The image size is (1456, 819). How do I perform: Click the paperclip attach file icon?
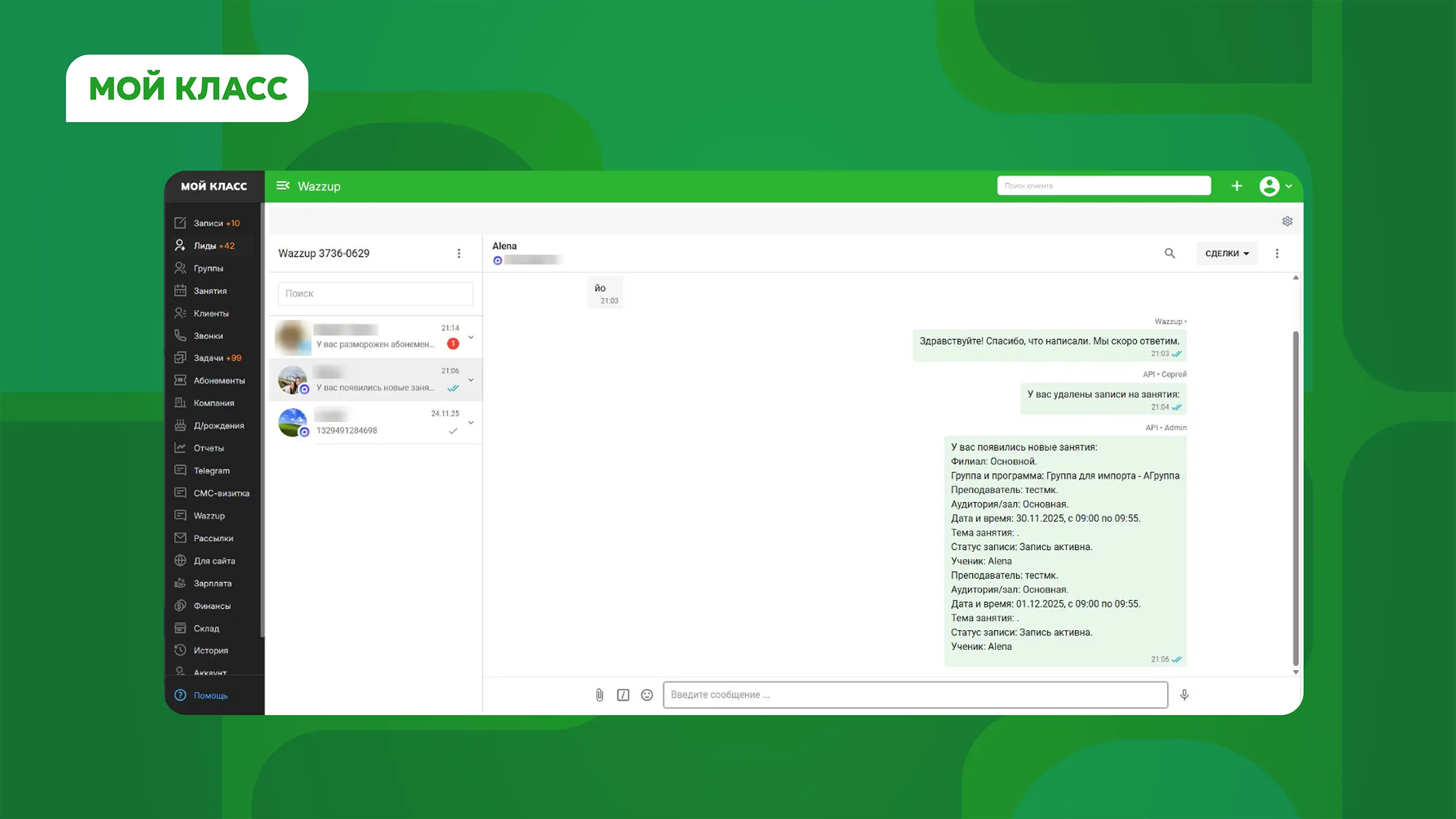pos(599,695)
